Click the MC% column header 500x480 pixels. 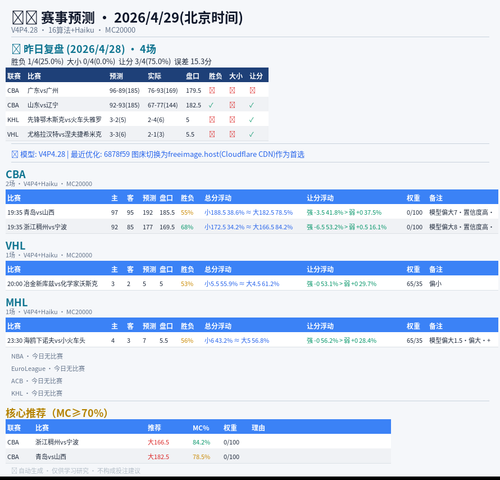click(x=201, y=428)
